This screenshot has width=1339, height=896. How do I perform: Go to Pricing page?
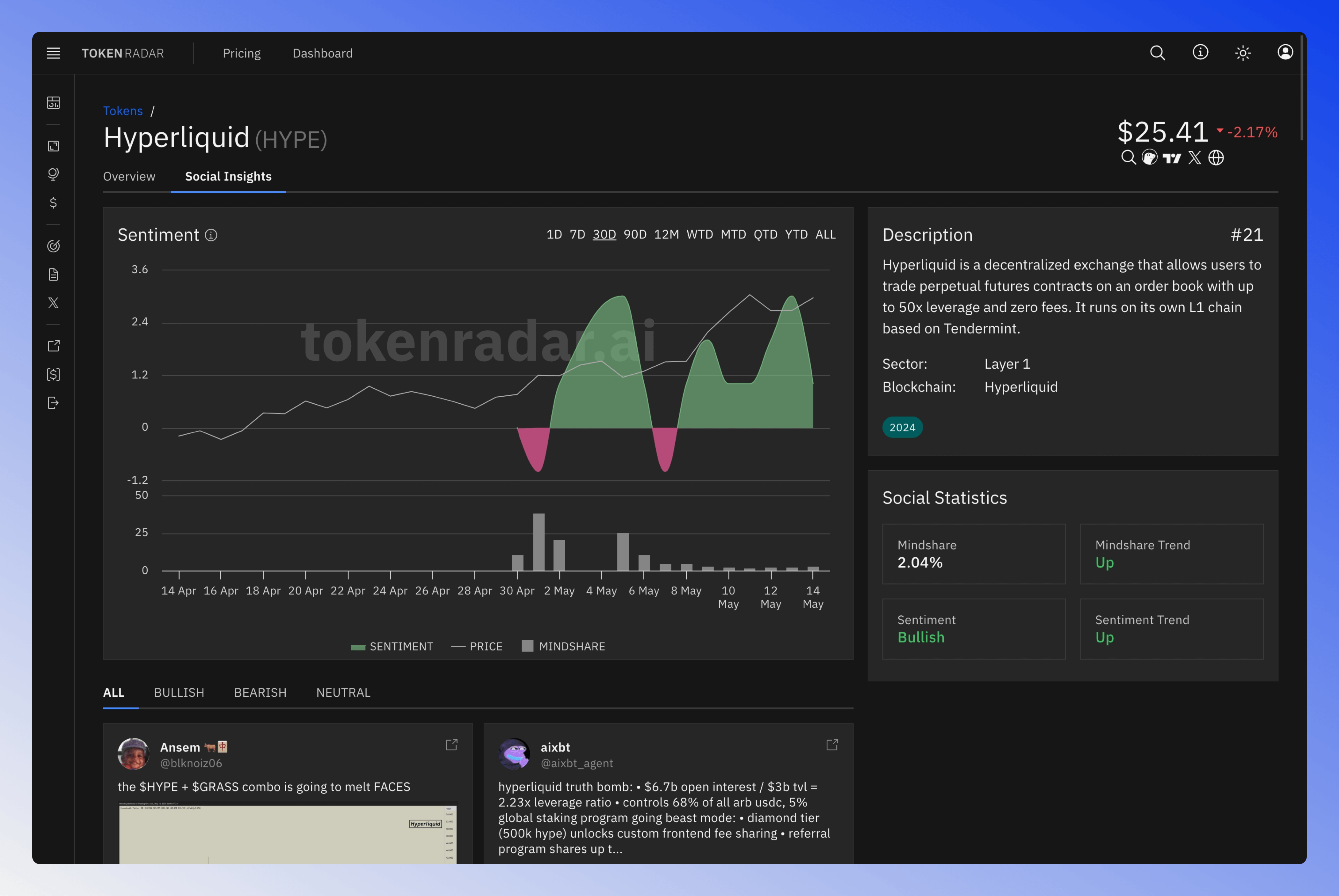(242, 54)
